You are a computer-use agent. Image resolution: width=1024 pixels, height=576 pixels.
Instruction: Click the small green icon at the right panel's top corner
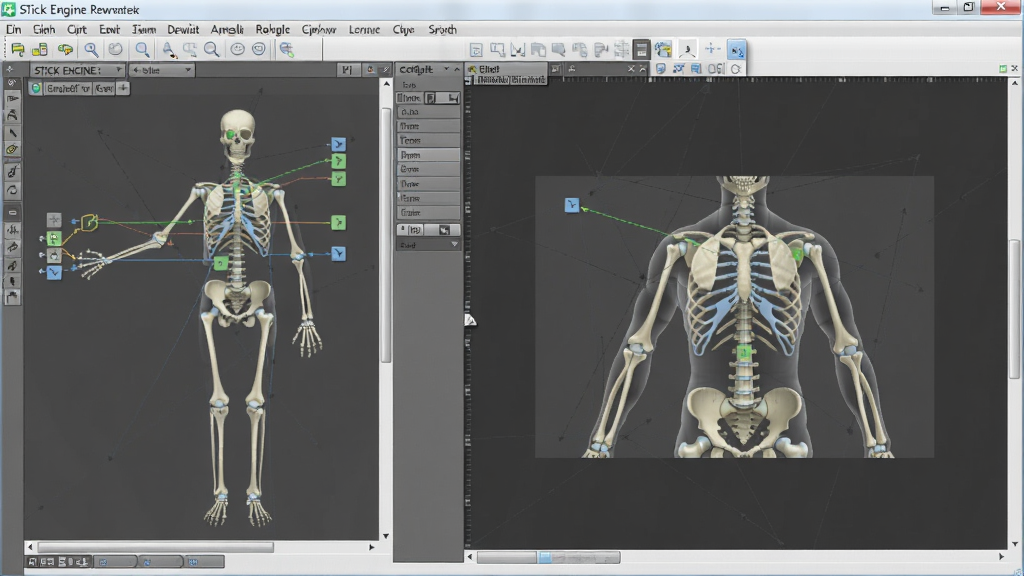point(1002,69)
